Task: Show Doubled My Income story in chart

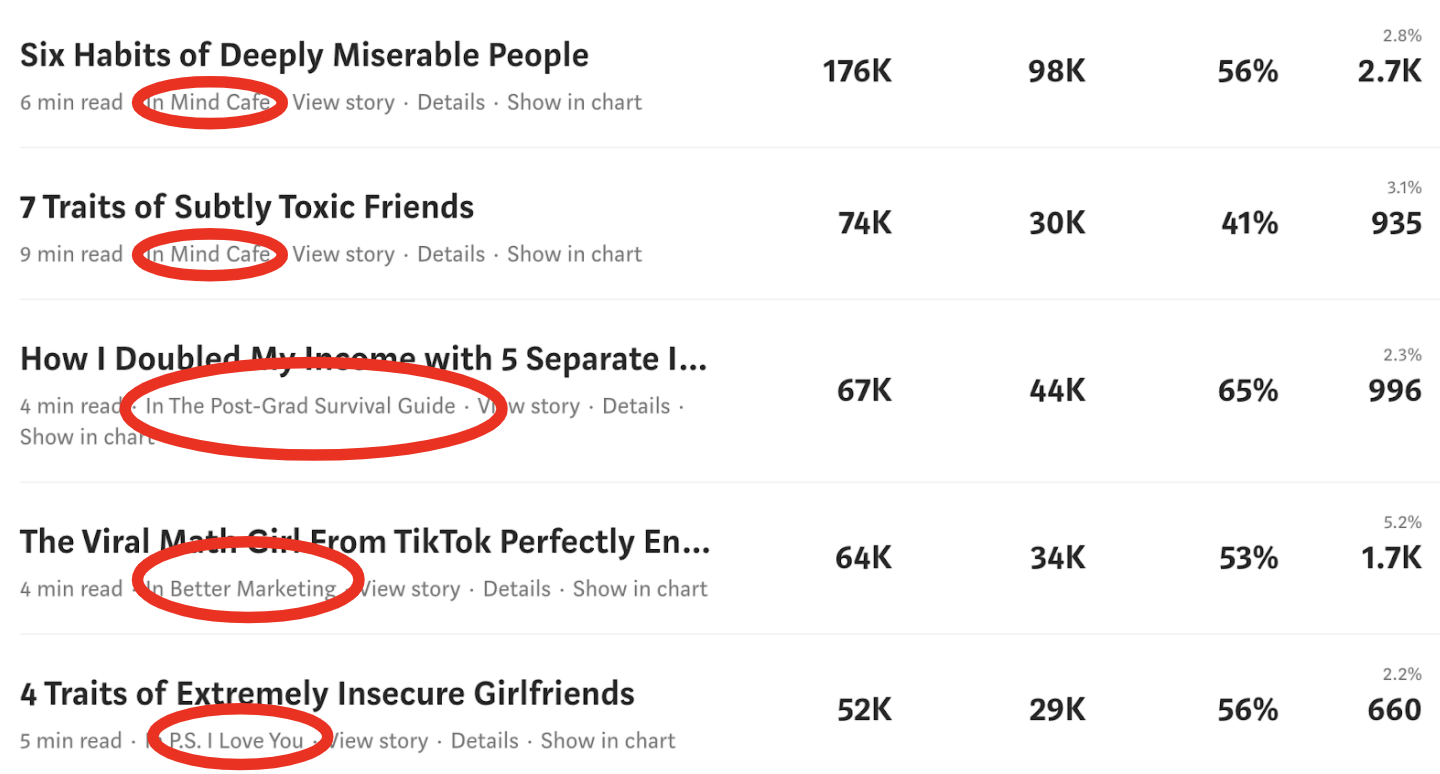Action: (x=87, y=437)
